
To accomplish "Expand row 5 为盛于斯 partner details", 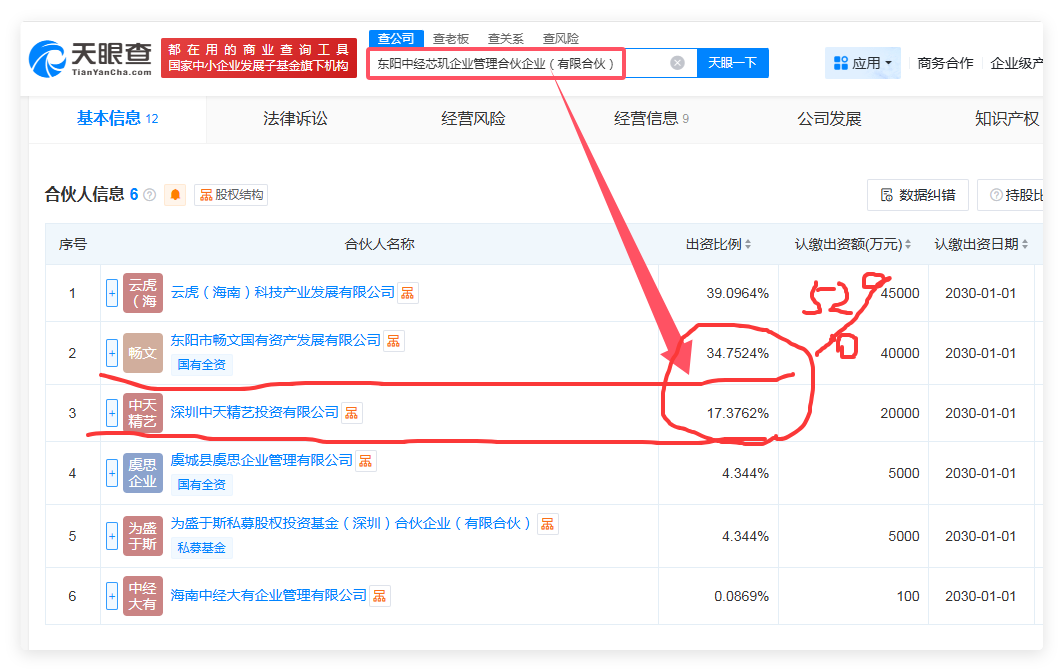I will pos(112,536).
